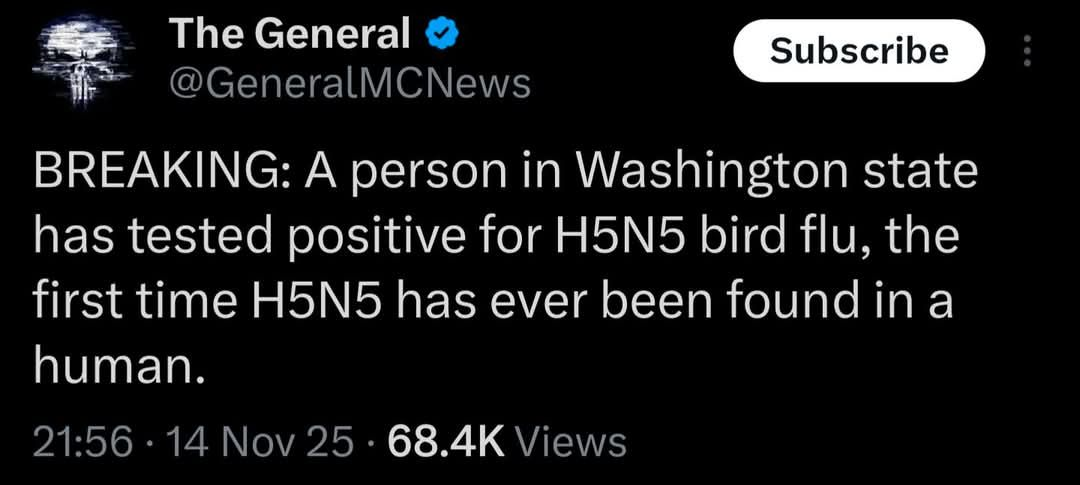Click the Views label

575,440
